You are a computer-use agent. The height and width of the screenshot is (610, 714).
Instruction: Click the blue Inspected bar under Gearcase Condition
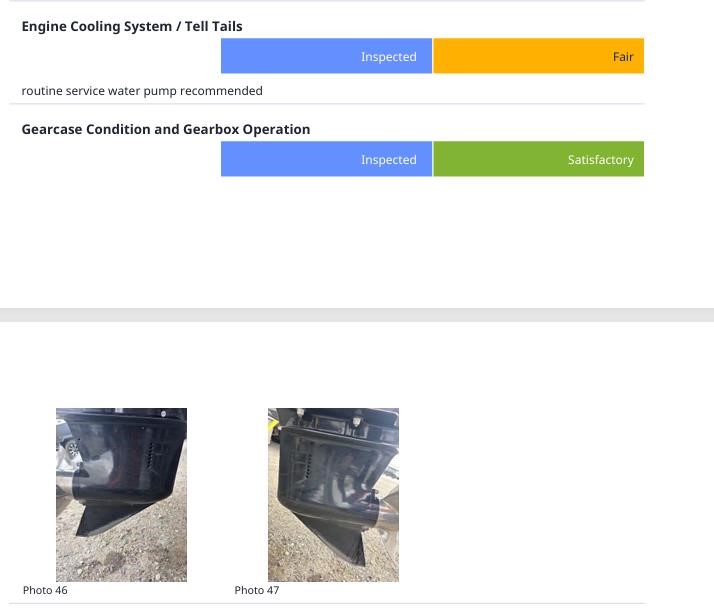pos(326,160)
